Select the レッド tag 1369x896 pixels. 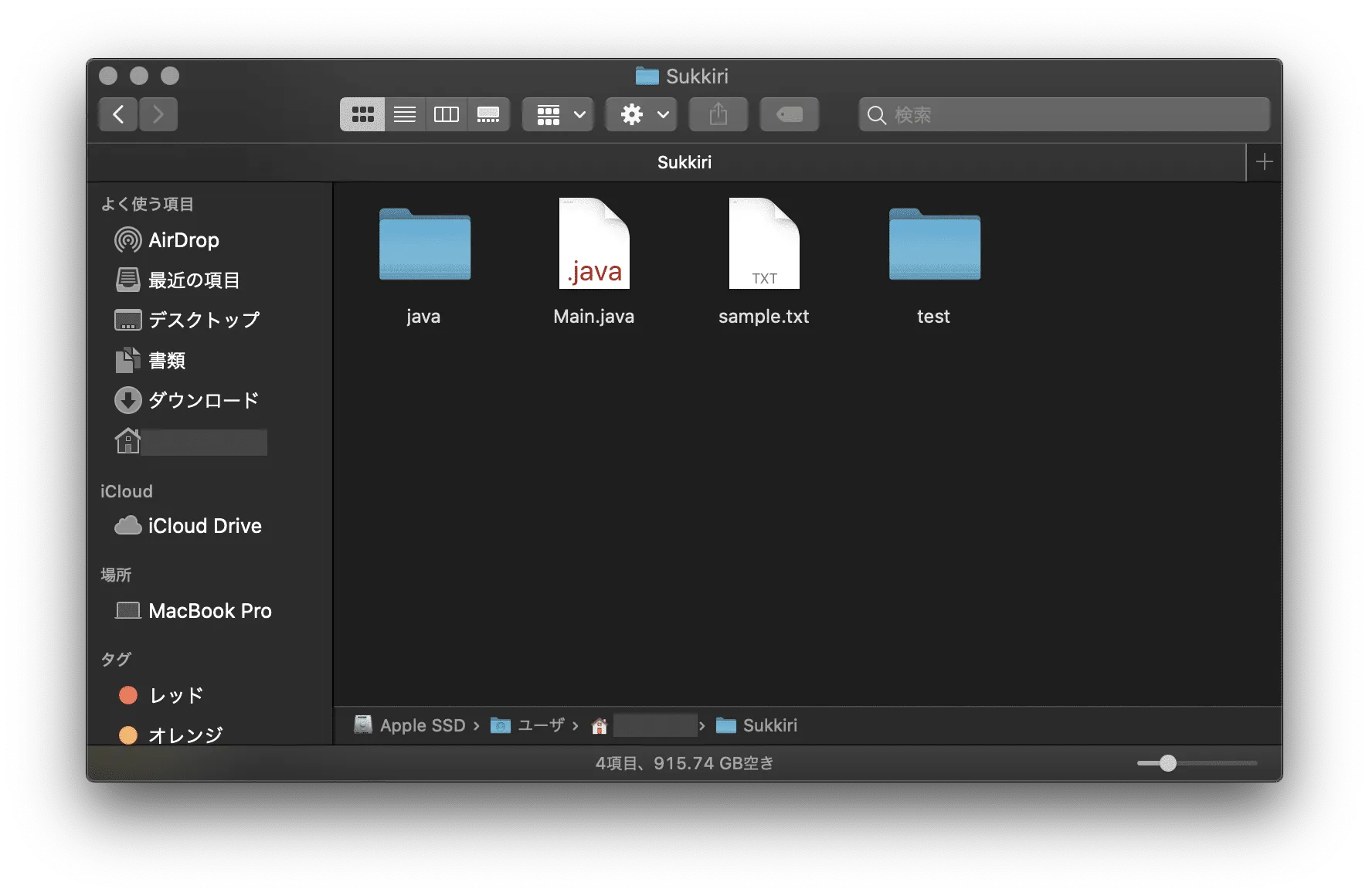tap(161, 695)
